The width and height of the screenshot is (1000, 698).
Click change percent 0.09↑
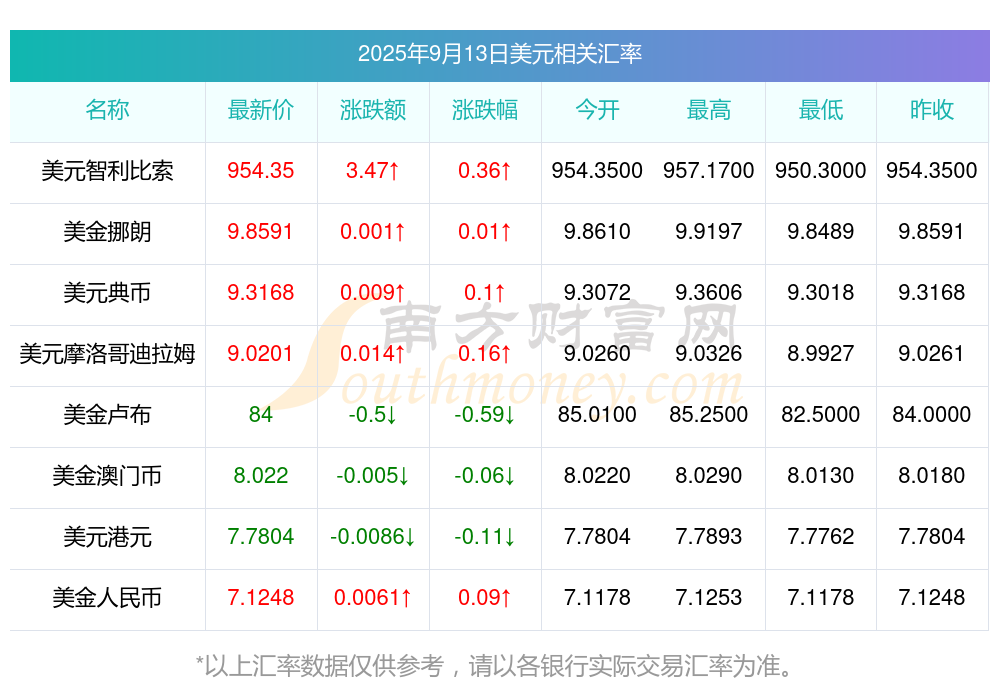pyautogui.click(x=485, y=598)
